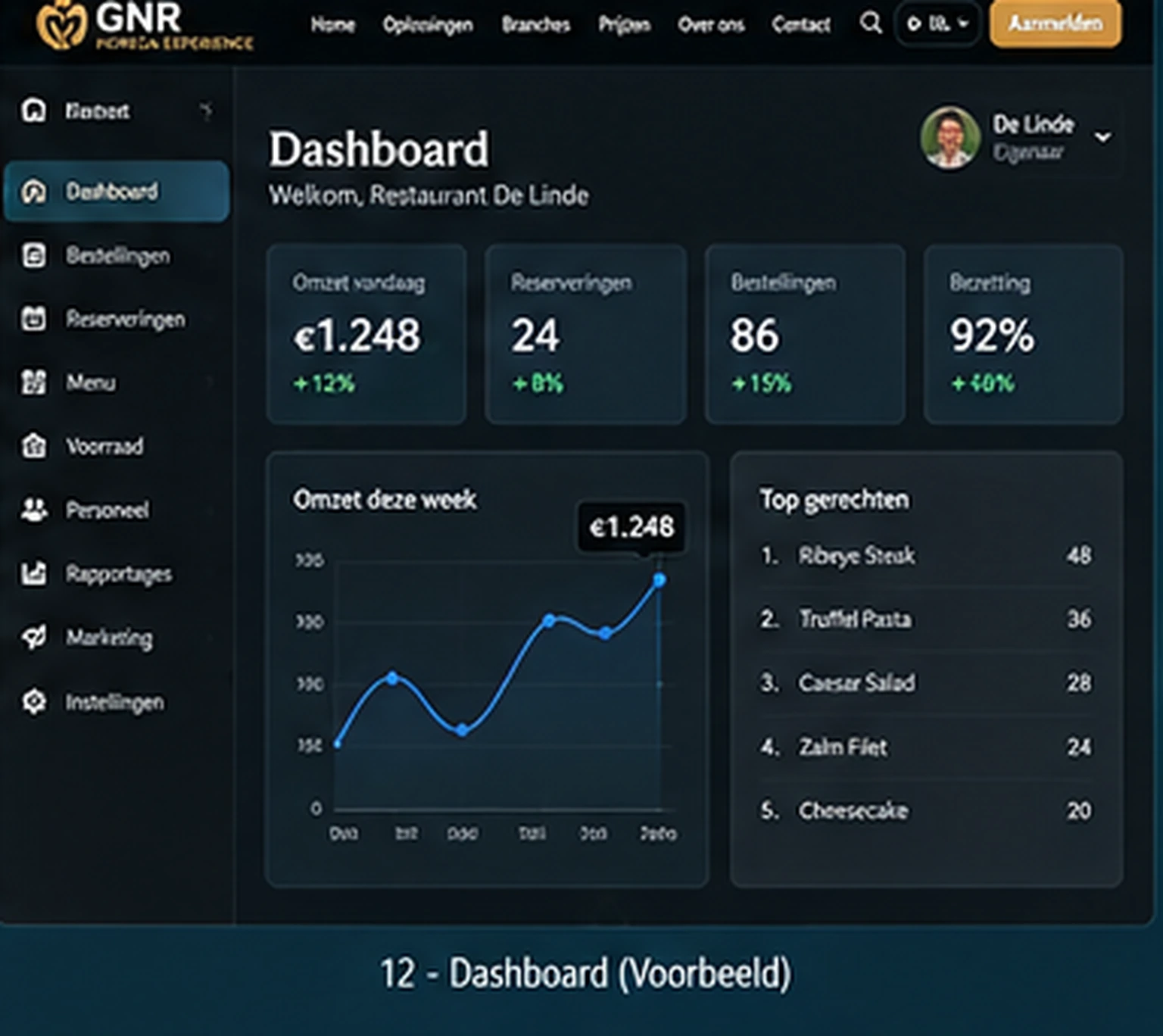Expand the De Linde account menu chevron

(x=1103, y=137)
